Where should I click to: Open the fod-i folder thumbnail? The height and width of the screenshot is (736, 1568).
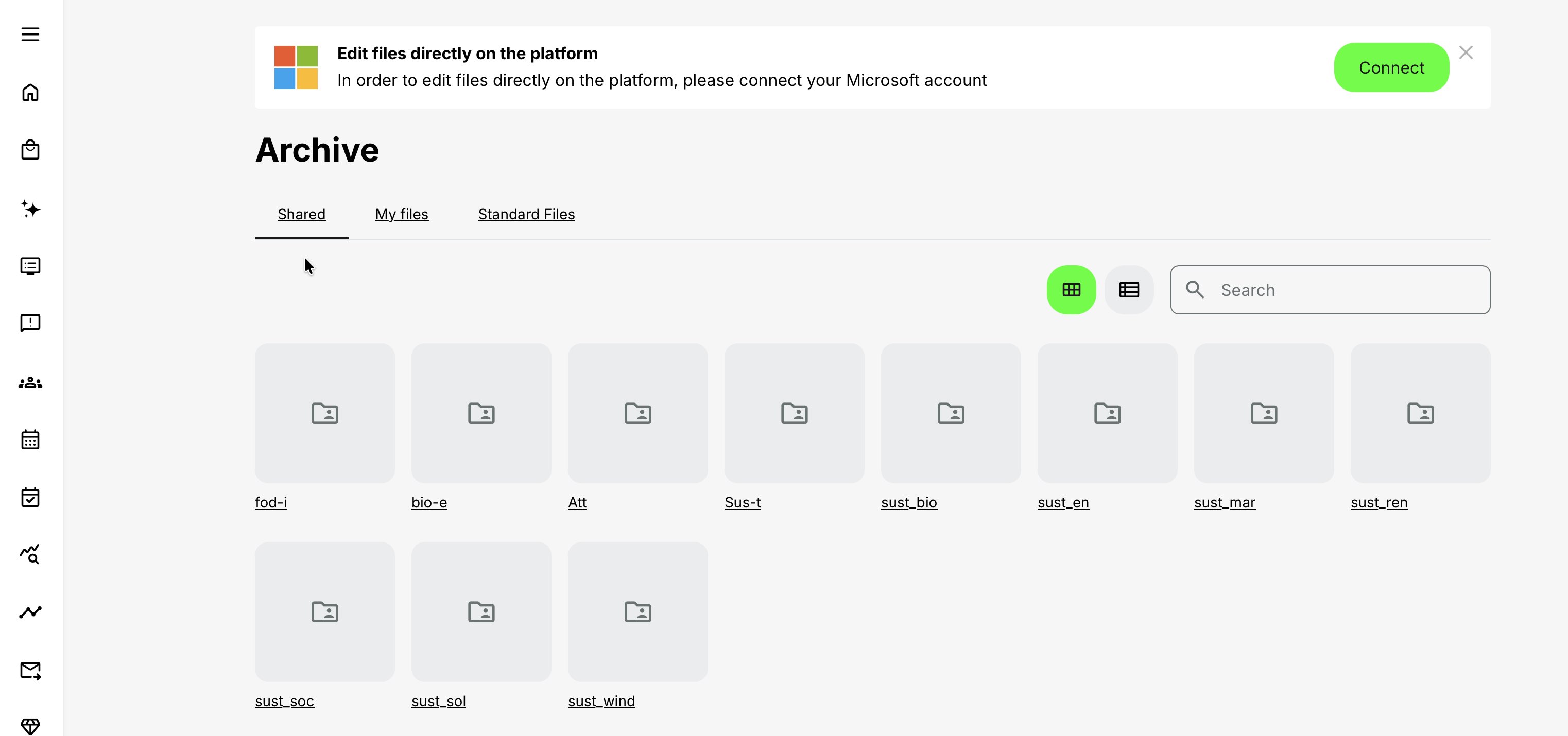click(325, 414)
